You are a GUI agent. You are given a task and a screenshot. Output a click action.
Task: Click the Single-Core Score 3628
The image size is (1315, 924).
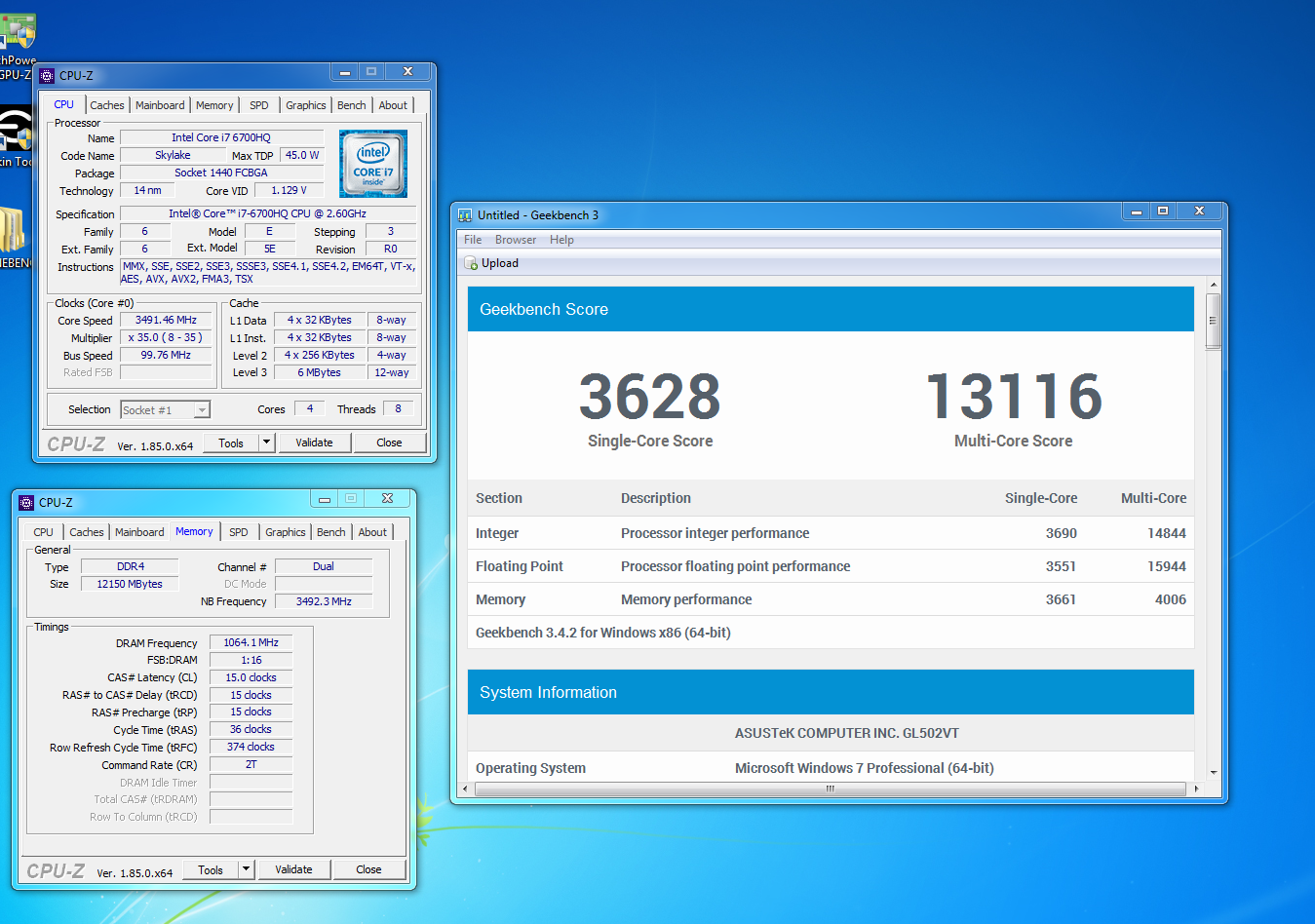tap(650, 397)
